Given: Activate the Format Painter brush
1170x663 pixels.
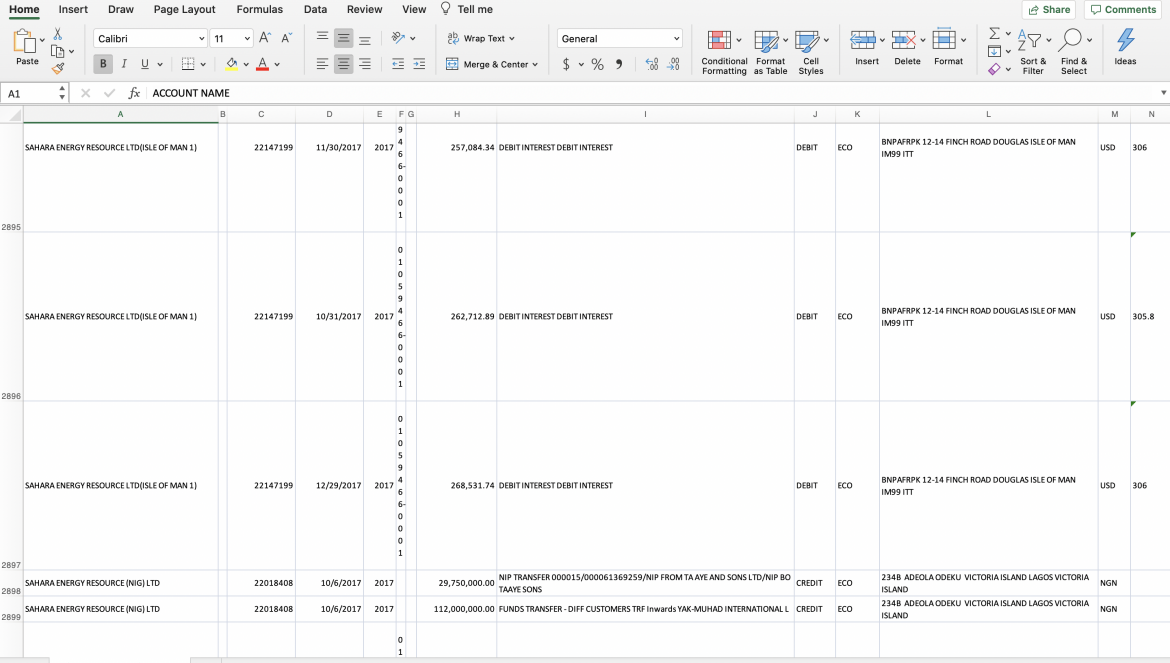Looking at the screenshot, I should click(57, 69).
